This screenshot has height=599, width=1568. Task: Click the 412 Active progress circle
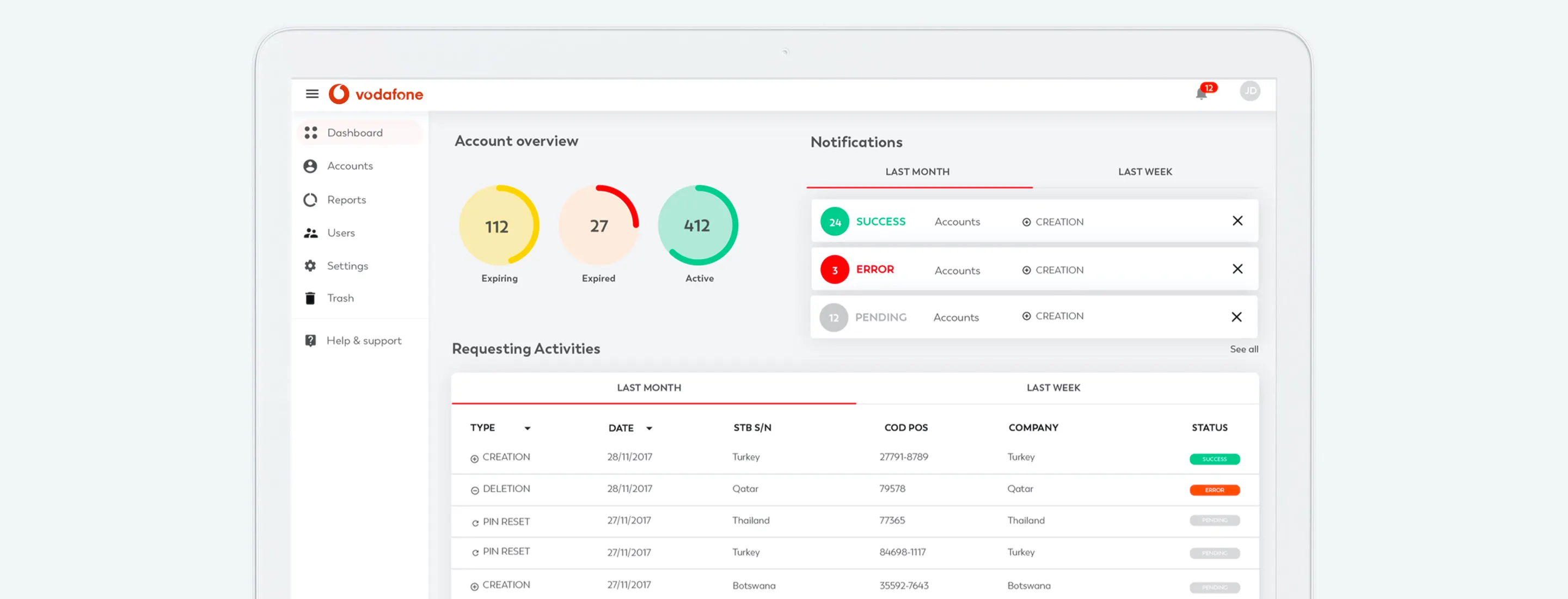click(697, 225)
